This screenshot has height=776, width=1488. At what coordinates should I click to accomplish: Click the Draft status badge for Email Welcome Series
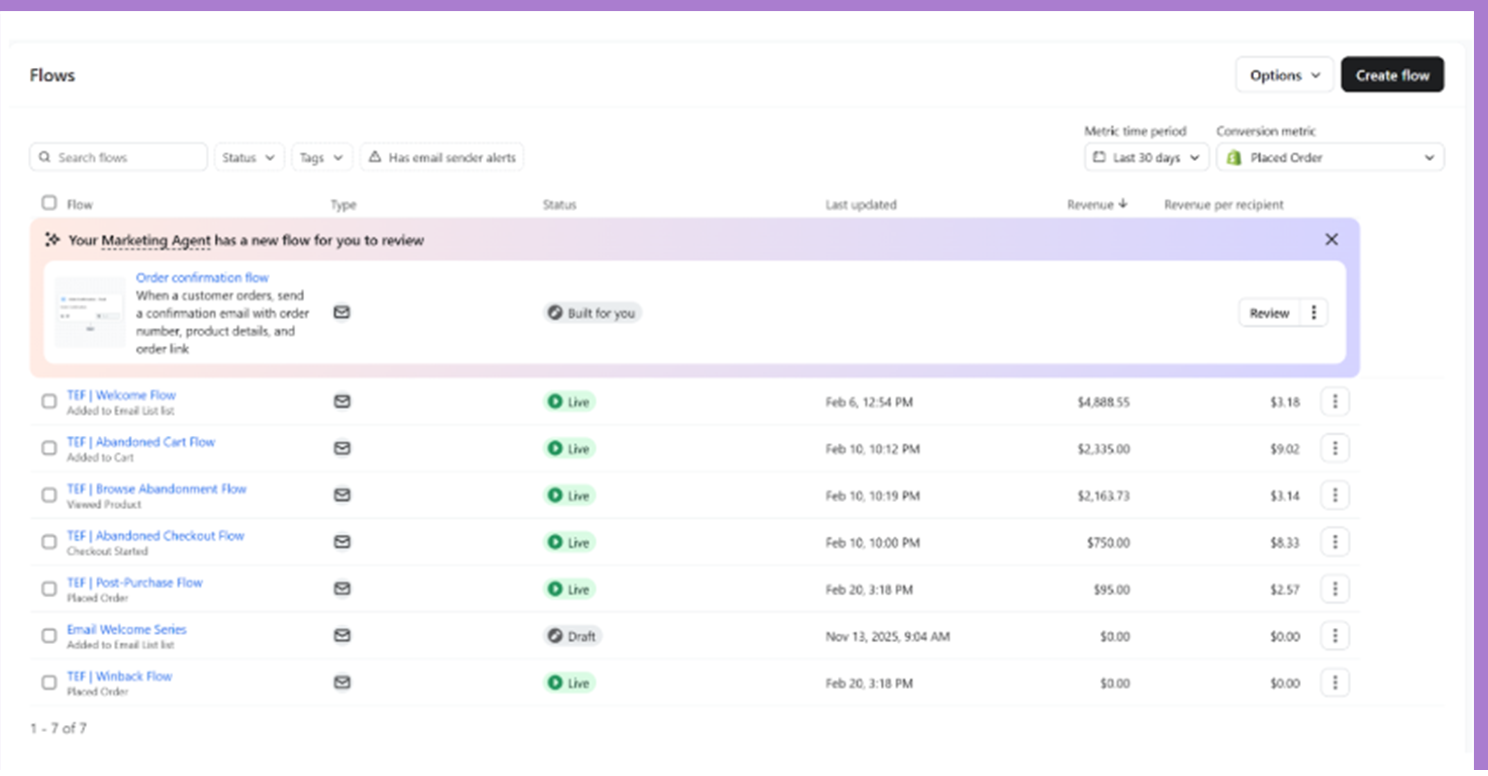(572, 636)
